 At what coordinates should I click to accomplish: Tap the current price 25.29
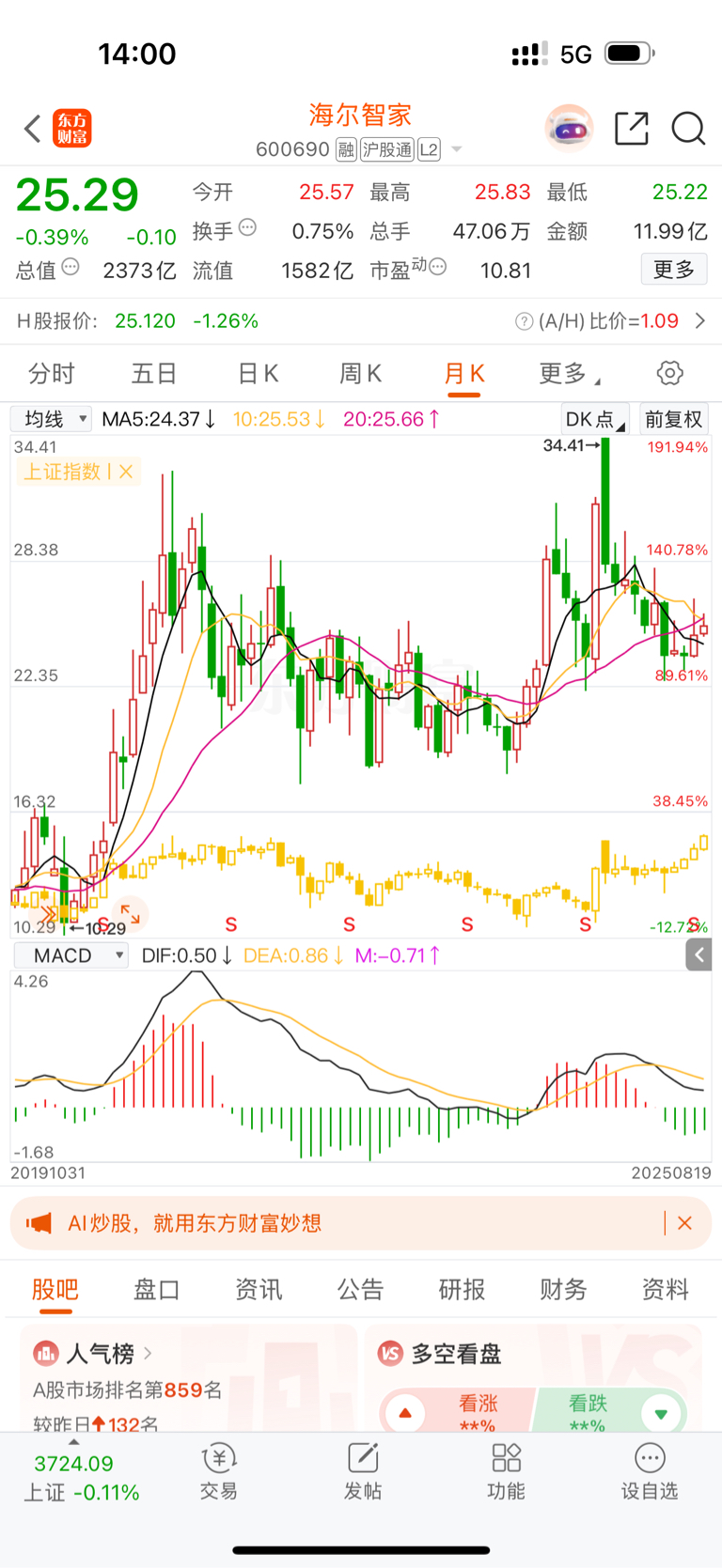click(77, 195)
